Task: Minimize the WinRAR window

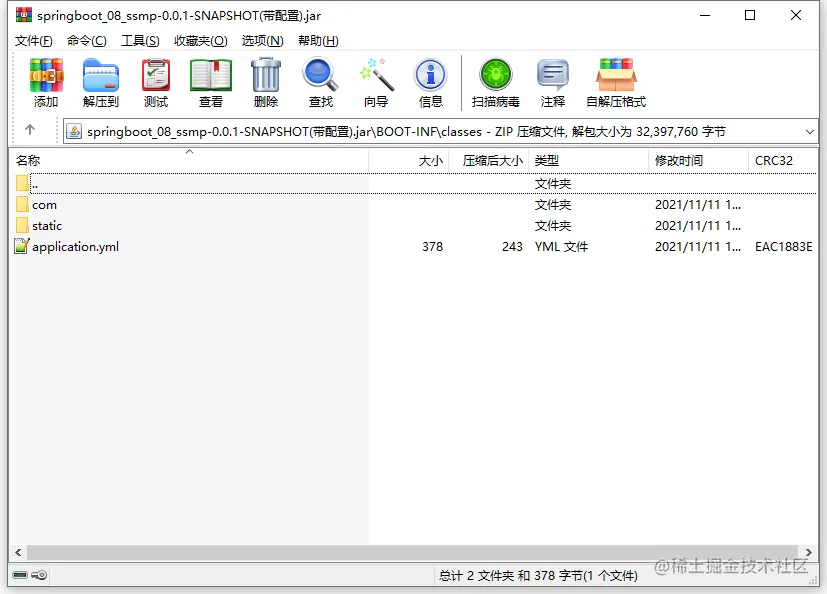Action: point(705,15)
